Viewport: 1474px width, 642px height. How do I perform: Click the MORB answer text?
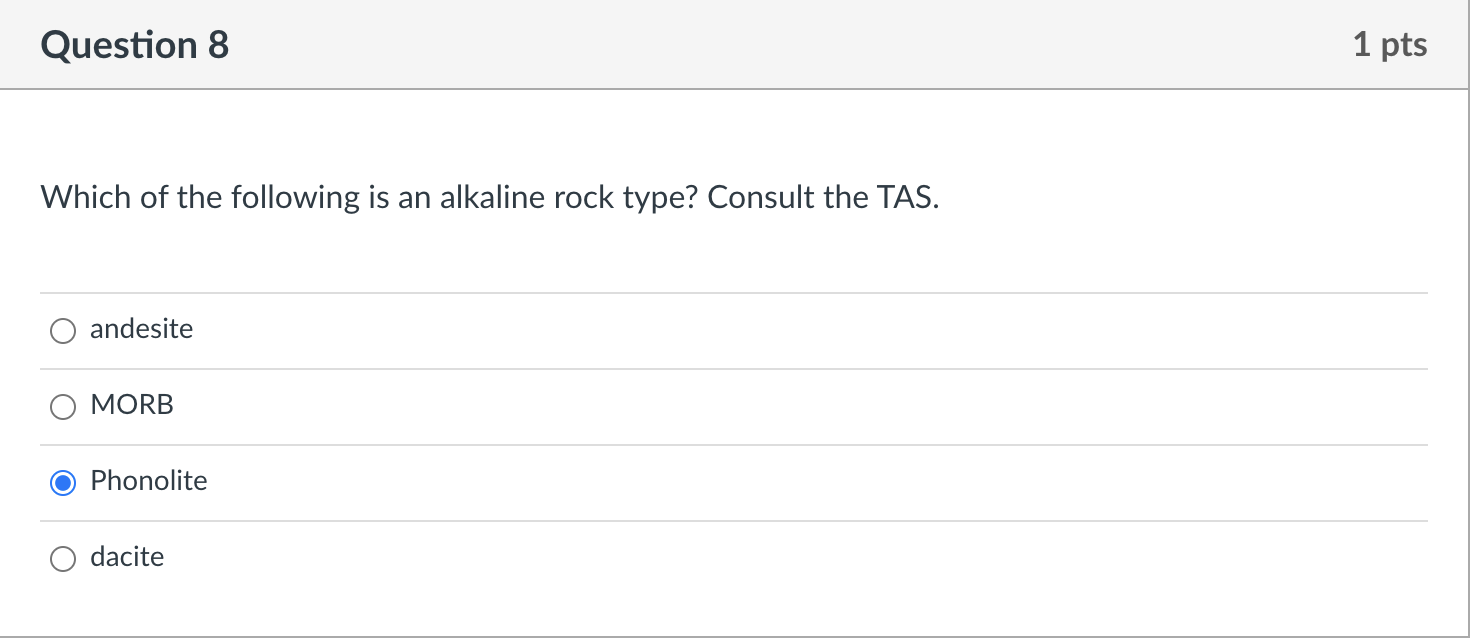(x=132, y=405)
